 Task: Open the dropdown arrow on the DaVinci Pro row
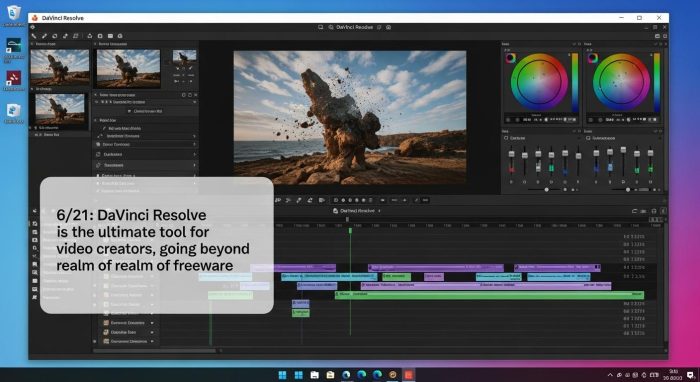[194, 102]
